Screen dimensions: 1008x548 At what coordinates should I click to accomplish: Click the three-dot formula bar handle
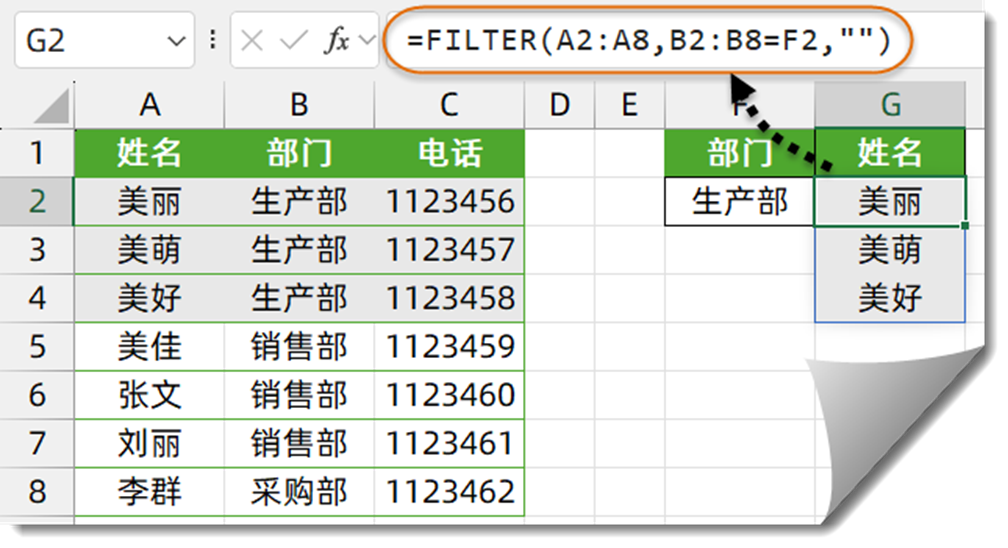coord(213,41)
